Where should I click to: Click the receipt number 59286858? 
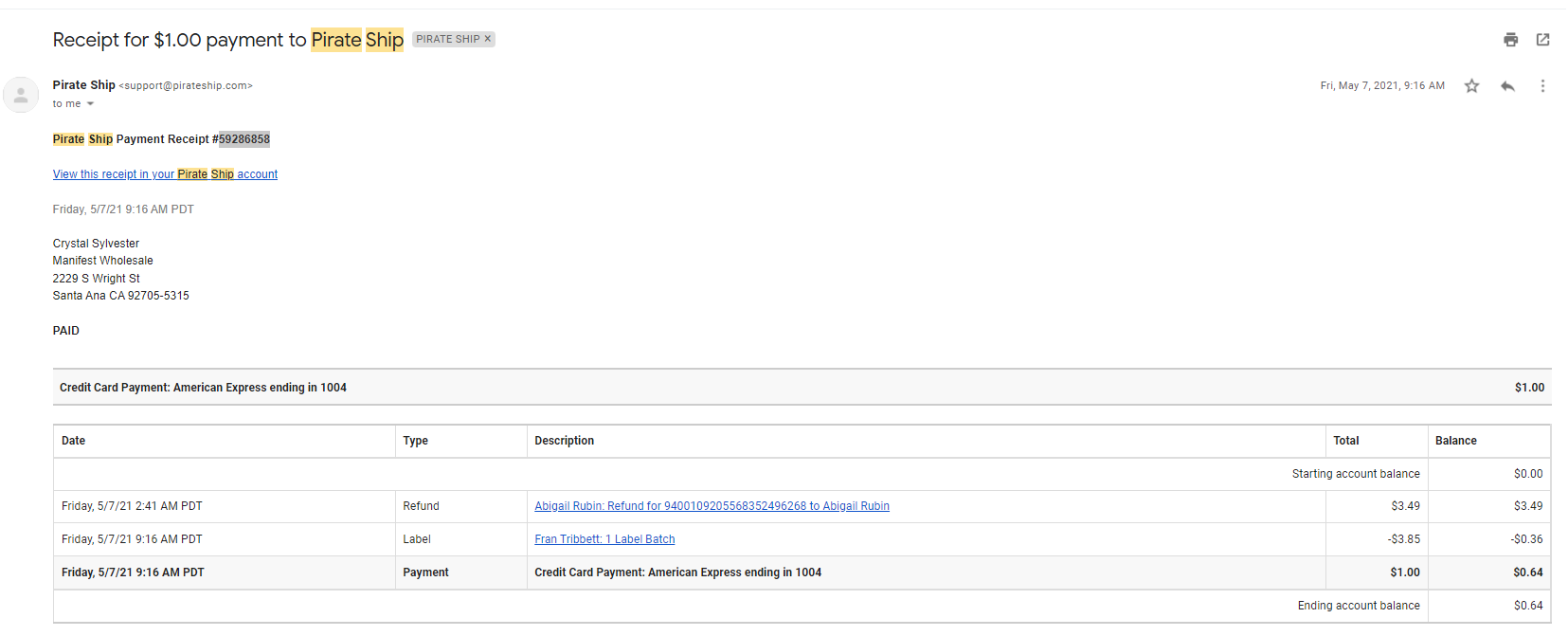[x=244, y=139]
